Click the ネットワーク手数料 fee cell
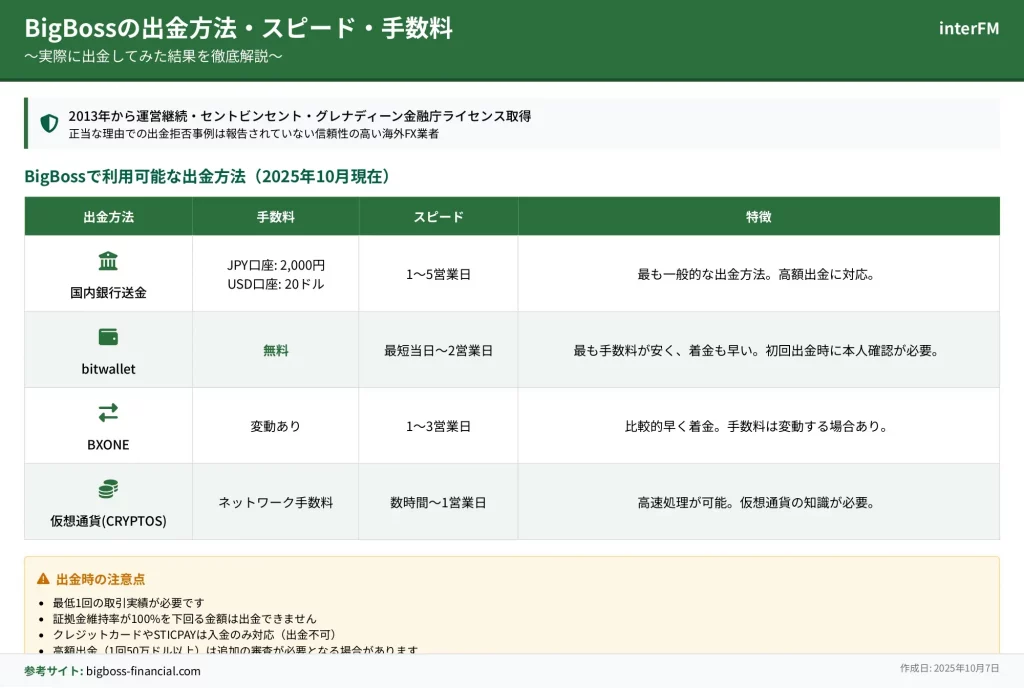 point(275,502)
